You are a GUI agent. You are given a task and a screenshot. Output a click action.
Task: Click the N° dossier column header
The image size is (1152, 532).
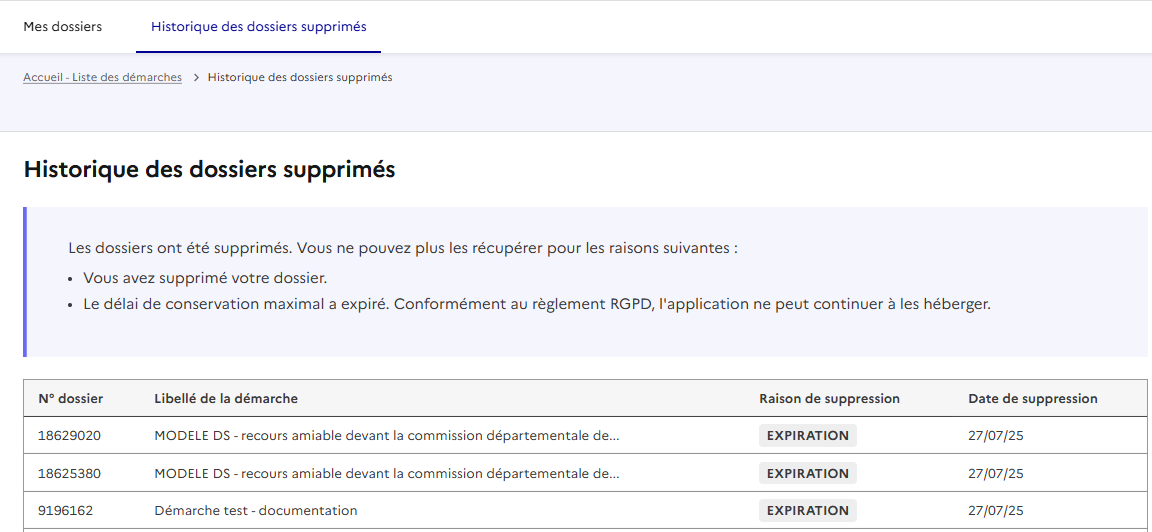(x=71, y=399)
